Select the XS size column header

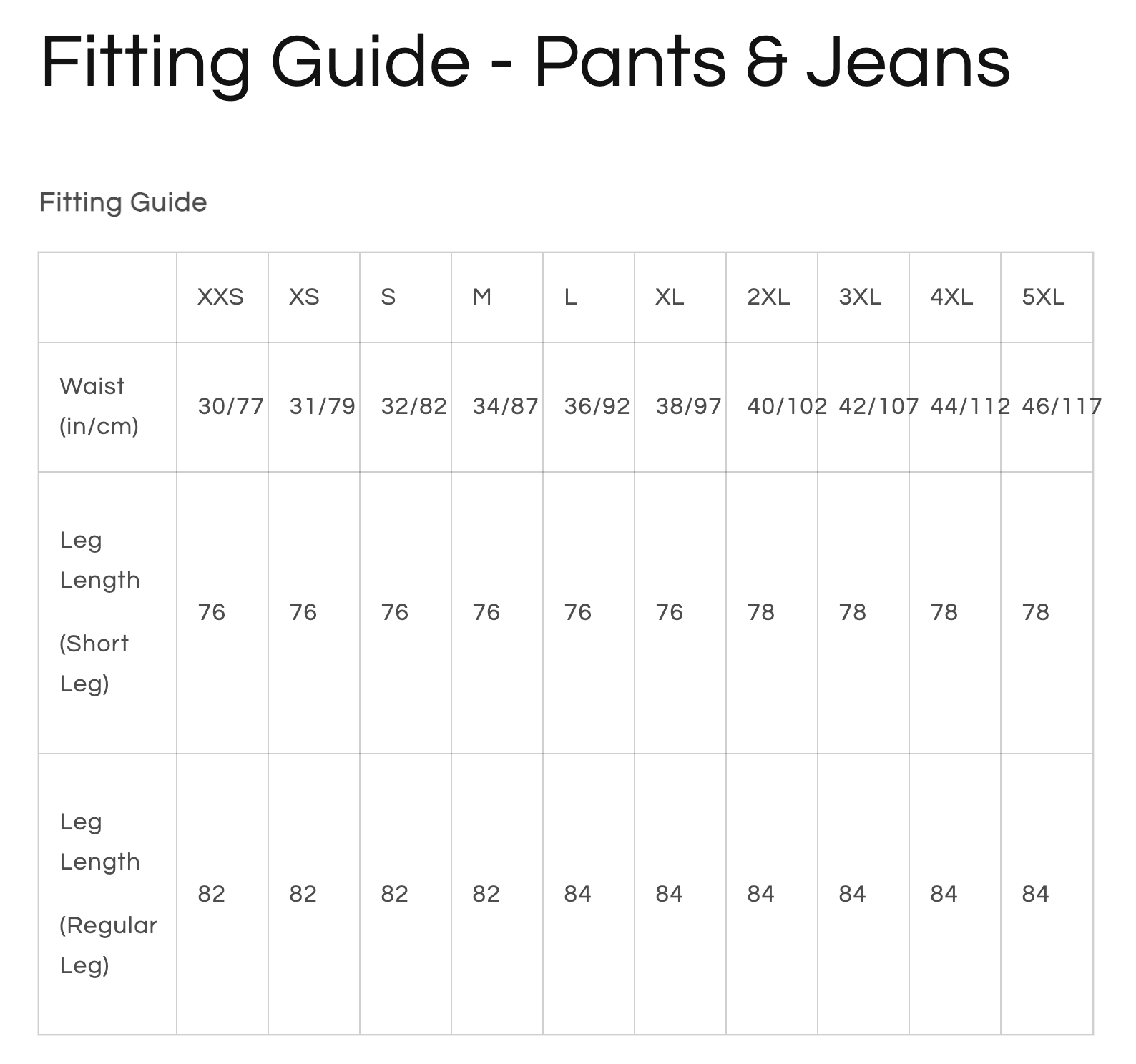pyautogui.click(x=304, y=297)
